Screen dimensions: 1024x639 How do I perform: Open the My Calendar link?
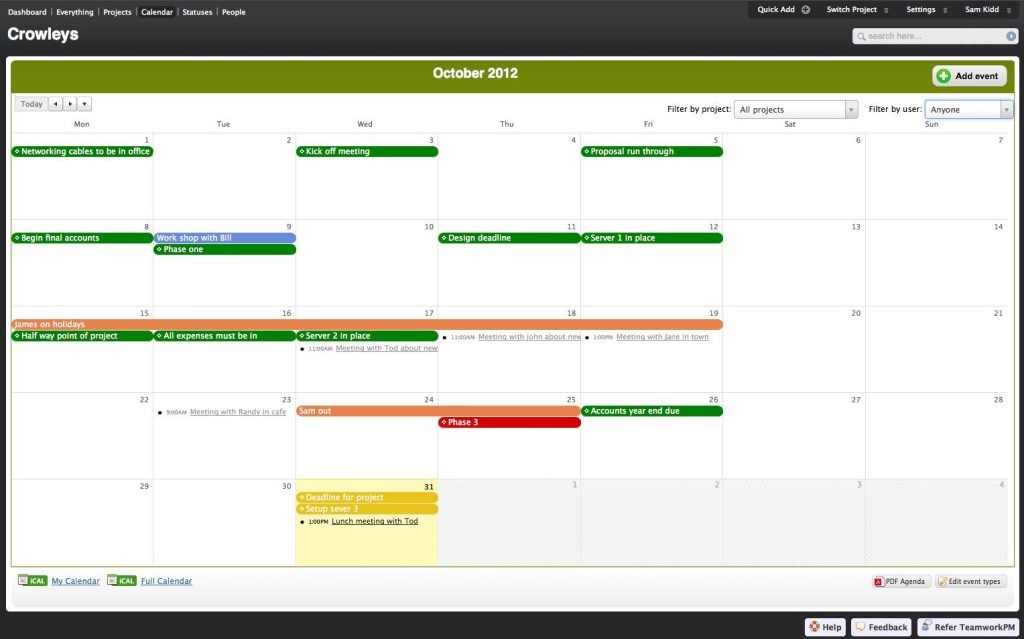pos(76,581)
